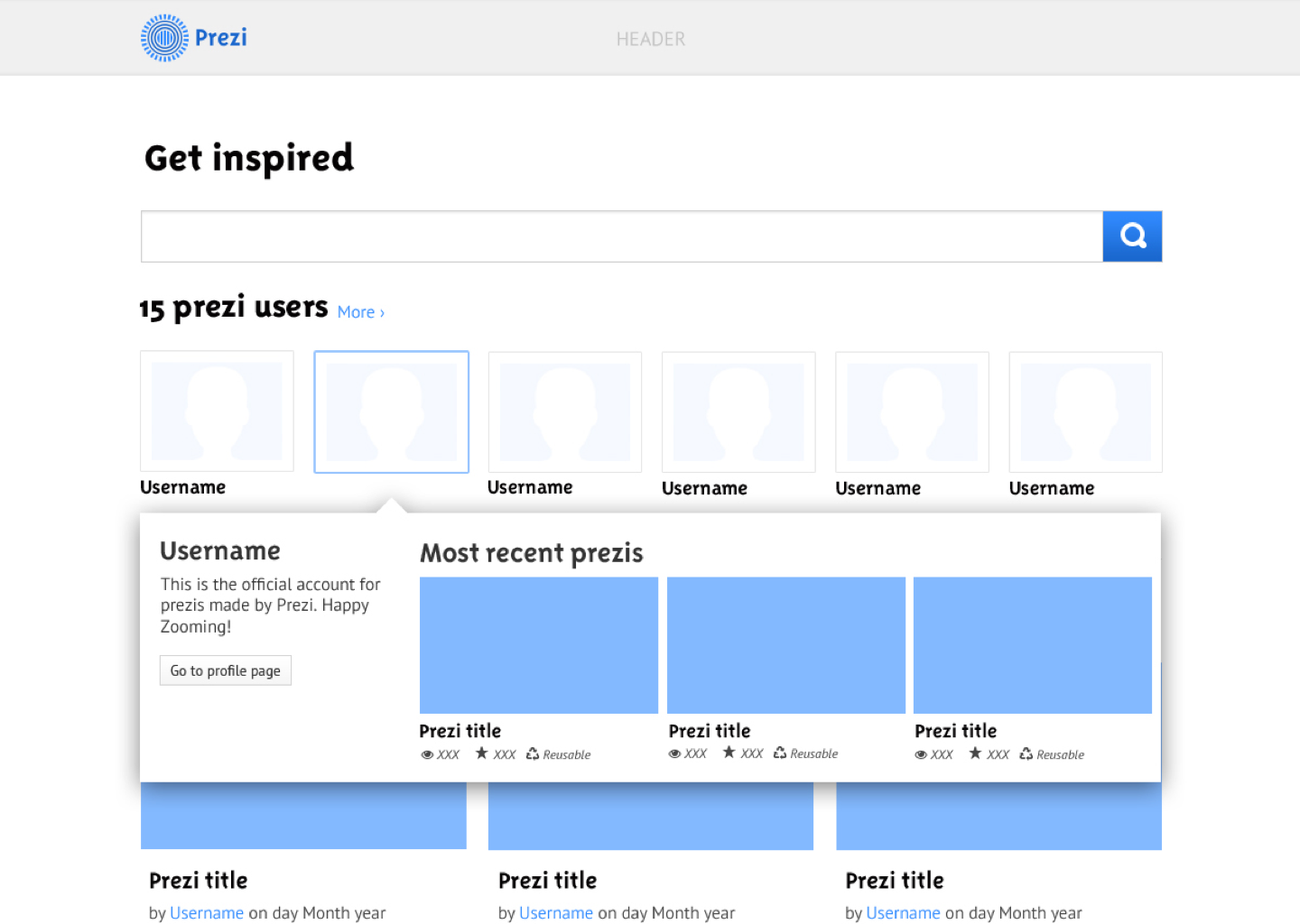This screenshot has width=1300, height=924.
Task: Click the Go to profile page button
Action: [226, 670]
